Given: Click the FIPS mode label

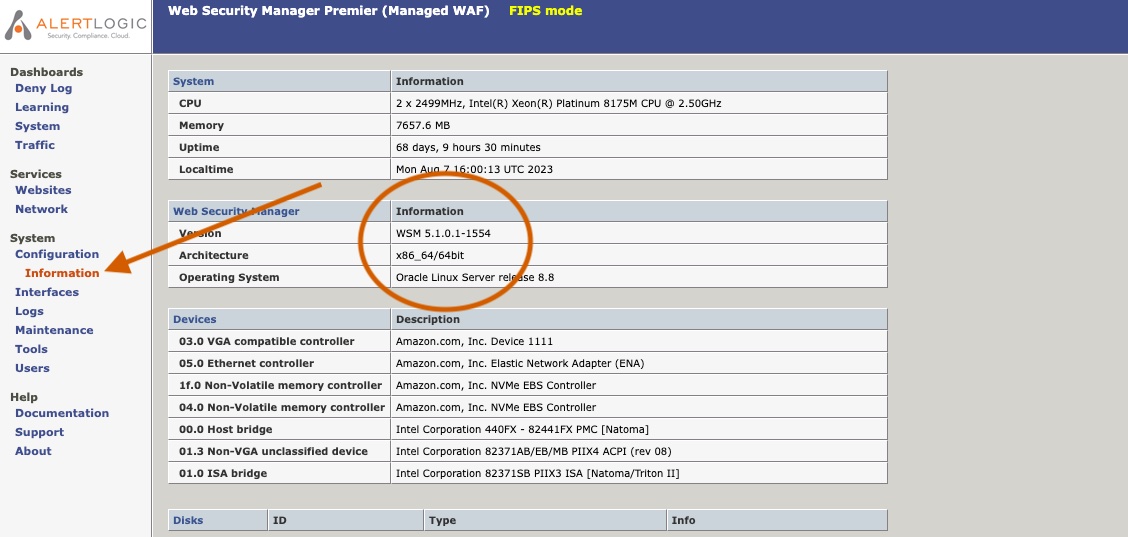Looking at the screenshot, I should point(545,11).
